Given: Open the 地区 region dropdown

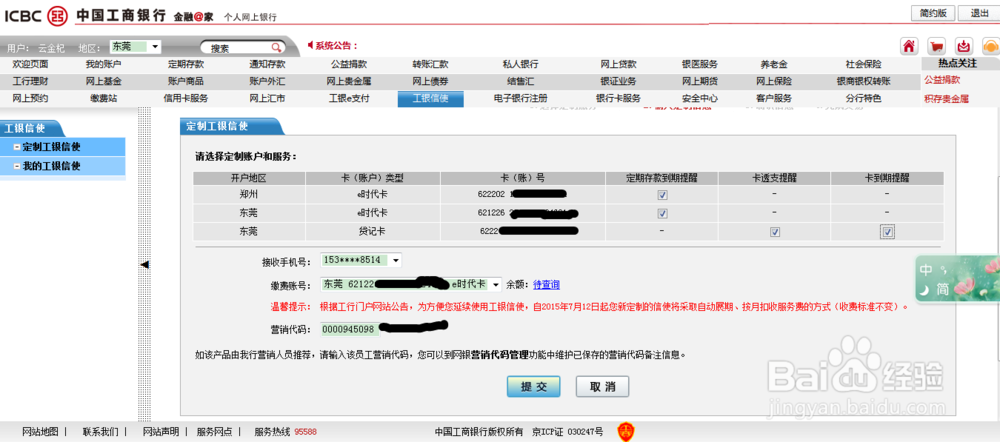Looking at the screenshot, I should [155, 47].
